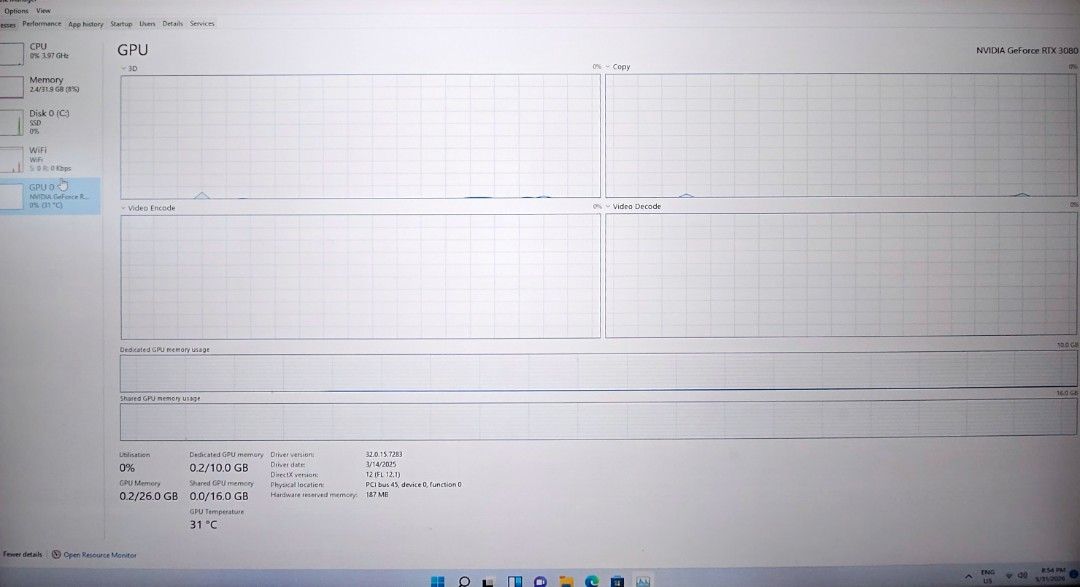
Task: Launch Microsoft Edge from the taskbar
Action: pos(592,582)
